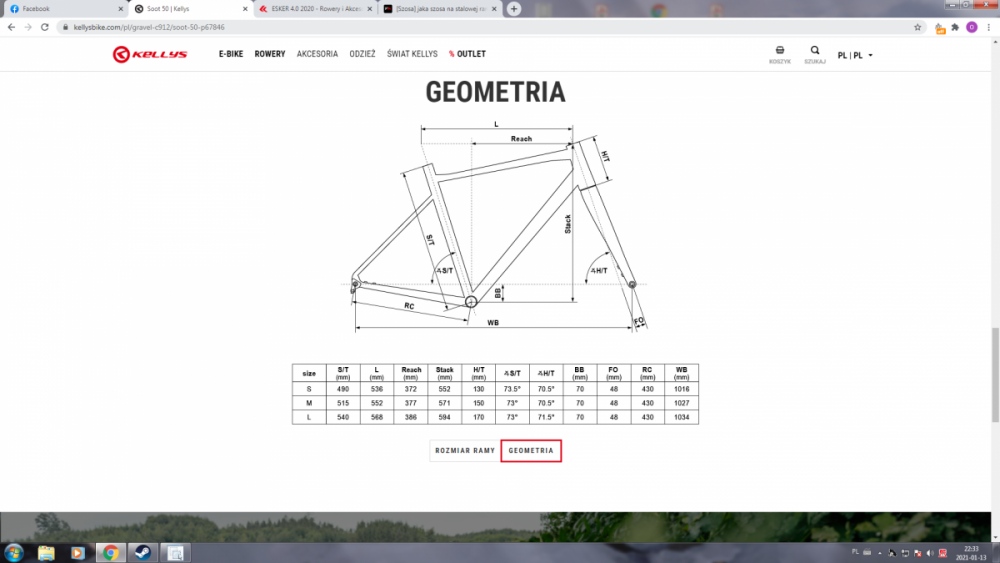Click the WB value 1016
The width and height of the screenshot is (1000, 563).
[681, 389]
